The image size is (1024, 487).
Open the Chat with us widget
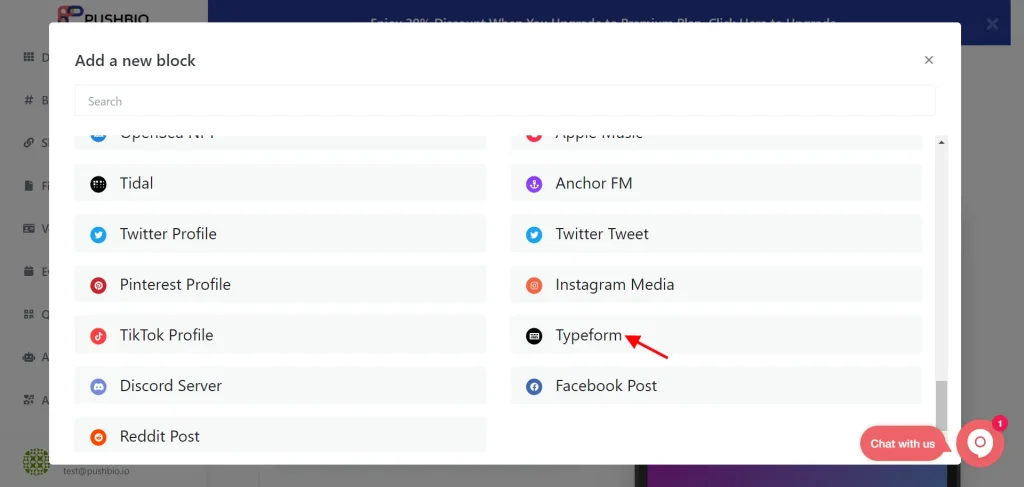click(901, 444)
